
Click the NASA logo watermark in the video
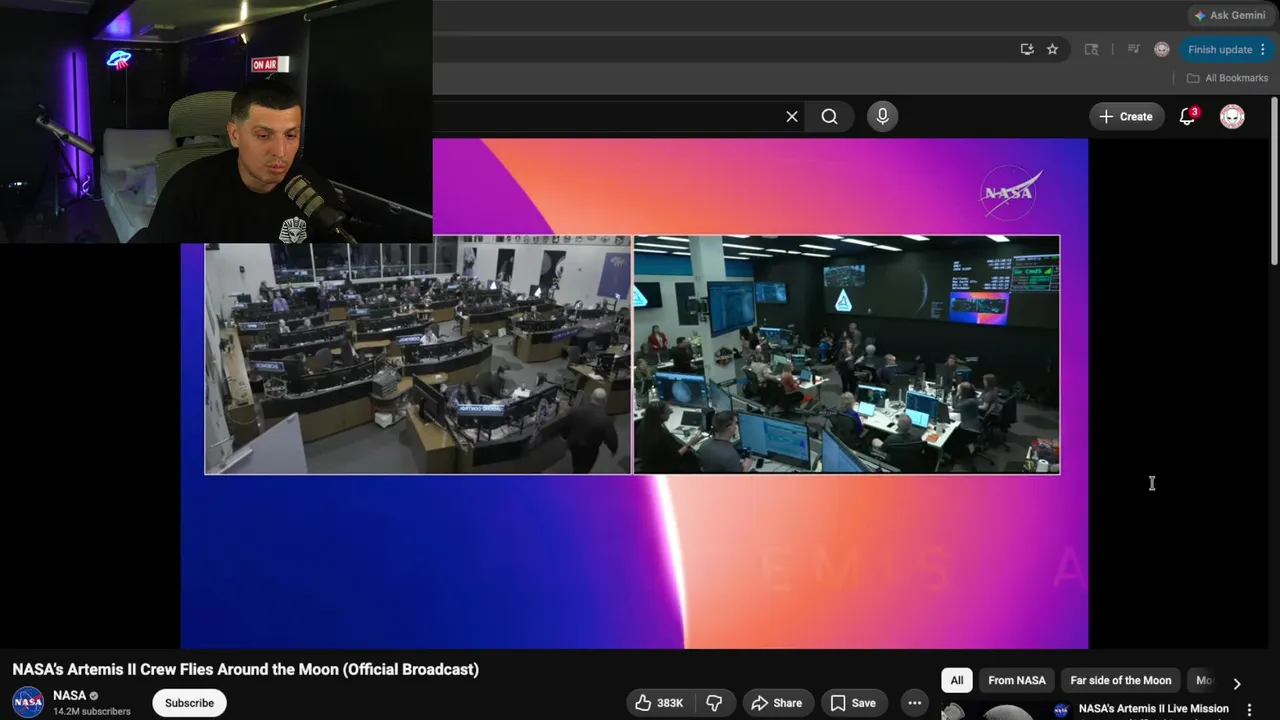click(1010, 192)
